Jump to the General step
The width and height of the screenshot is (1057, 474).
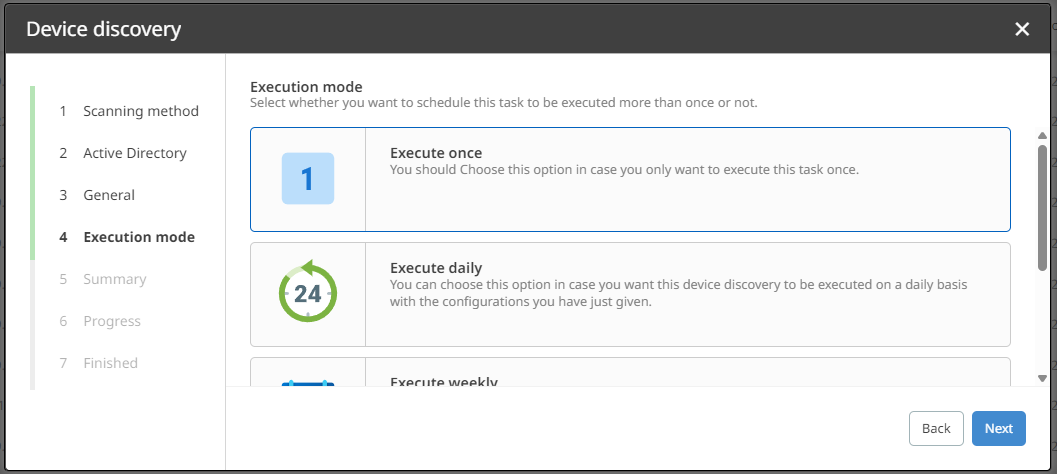[x=108, y=195]
